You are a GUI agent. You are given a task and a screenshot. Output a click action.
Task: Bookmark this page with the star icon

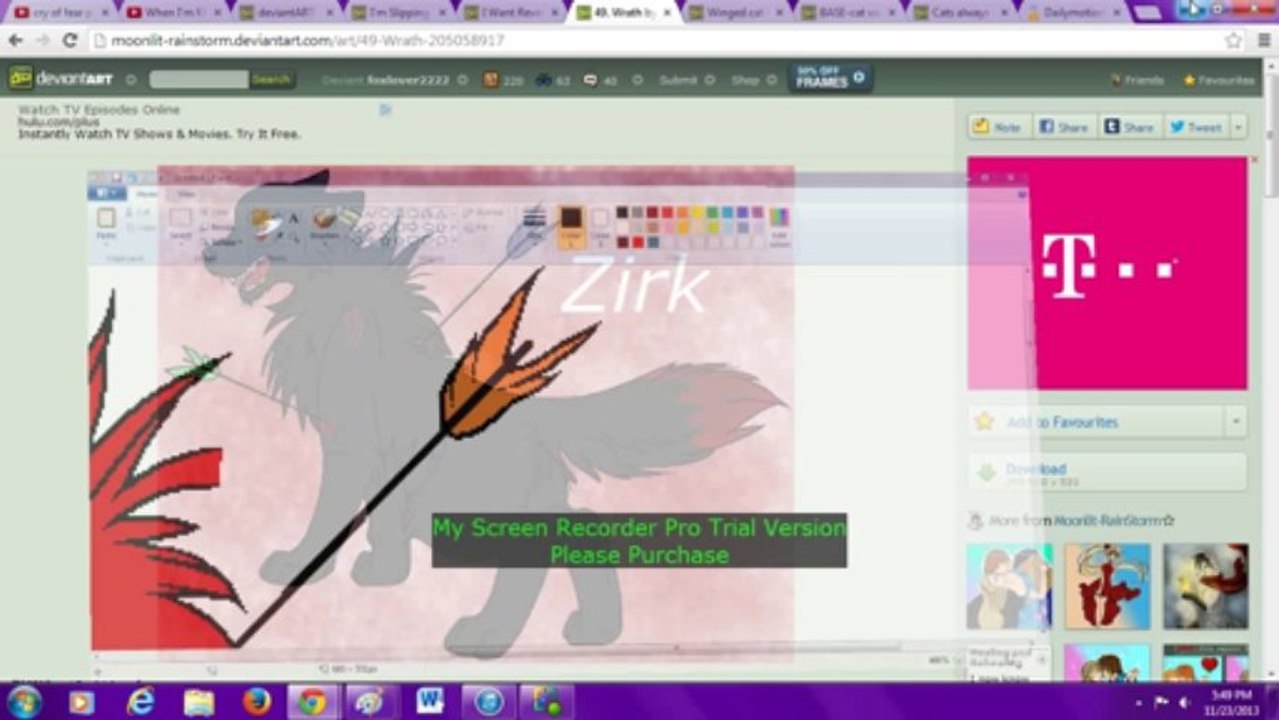(1233, 41)
